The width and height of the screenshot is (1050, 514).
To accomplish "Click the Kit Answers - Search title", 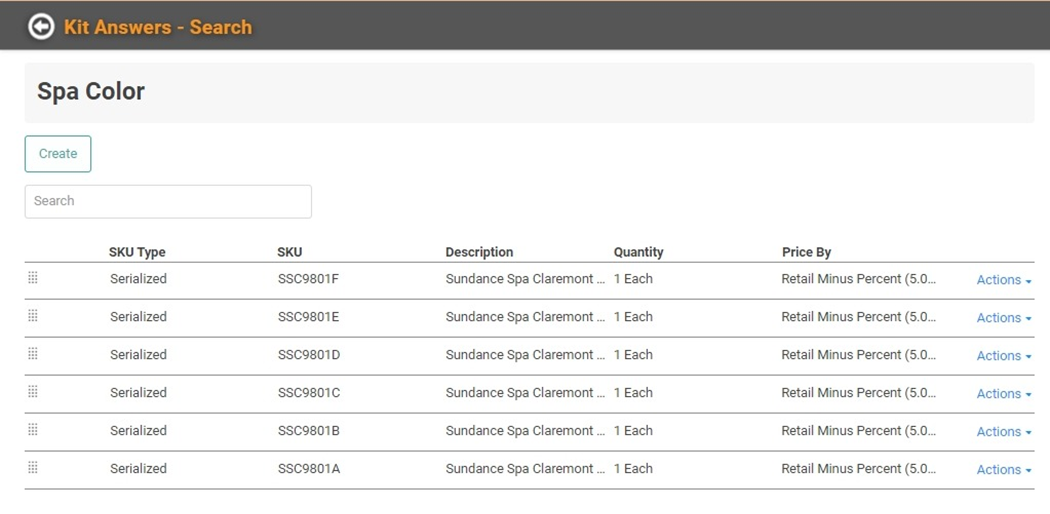I will 158,27.
